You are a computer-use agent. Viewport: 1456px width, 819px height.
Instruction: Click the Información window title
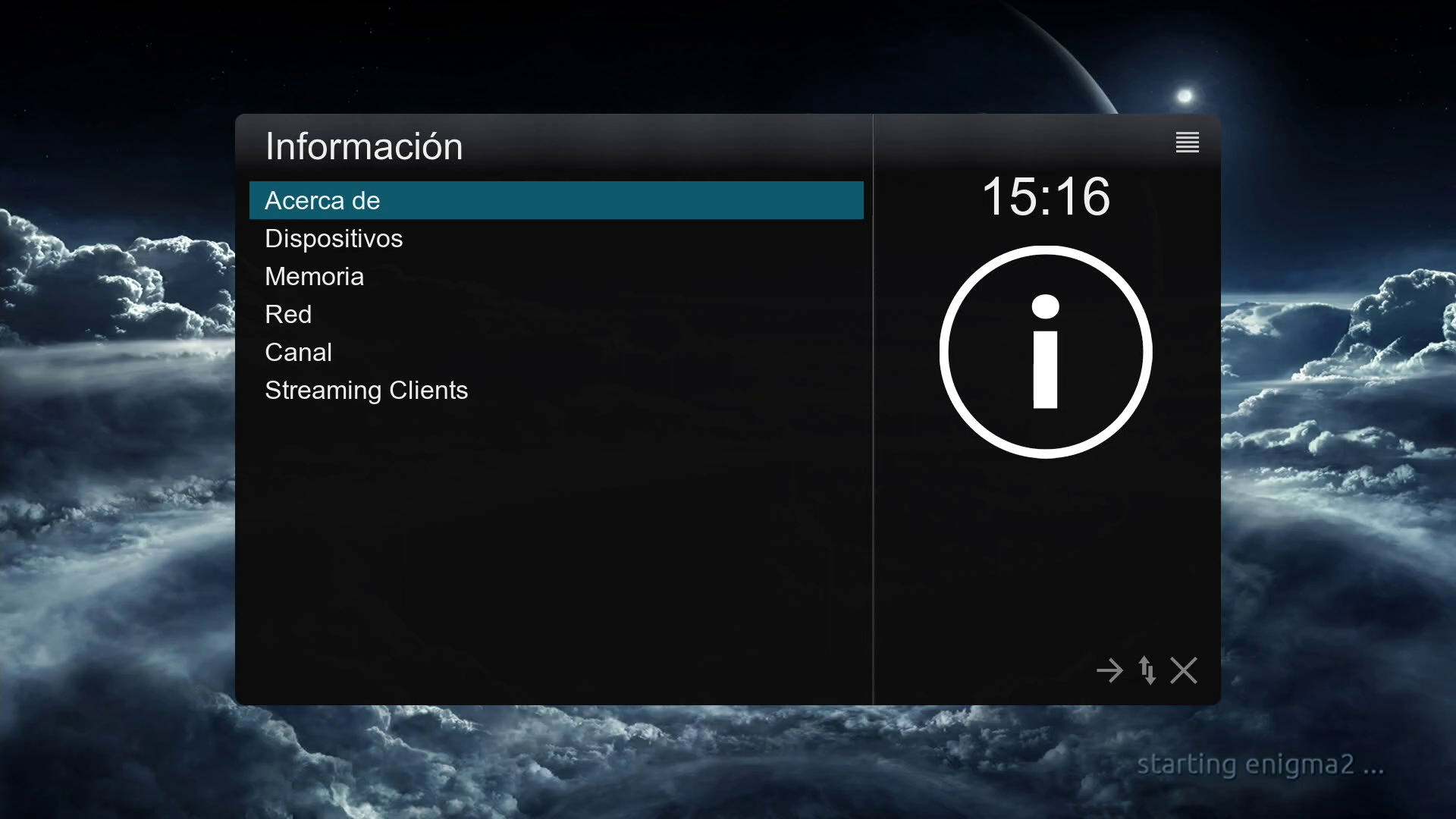tap(364, 146)
